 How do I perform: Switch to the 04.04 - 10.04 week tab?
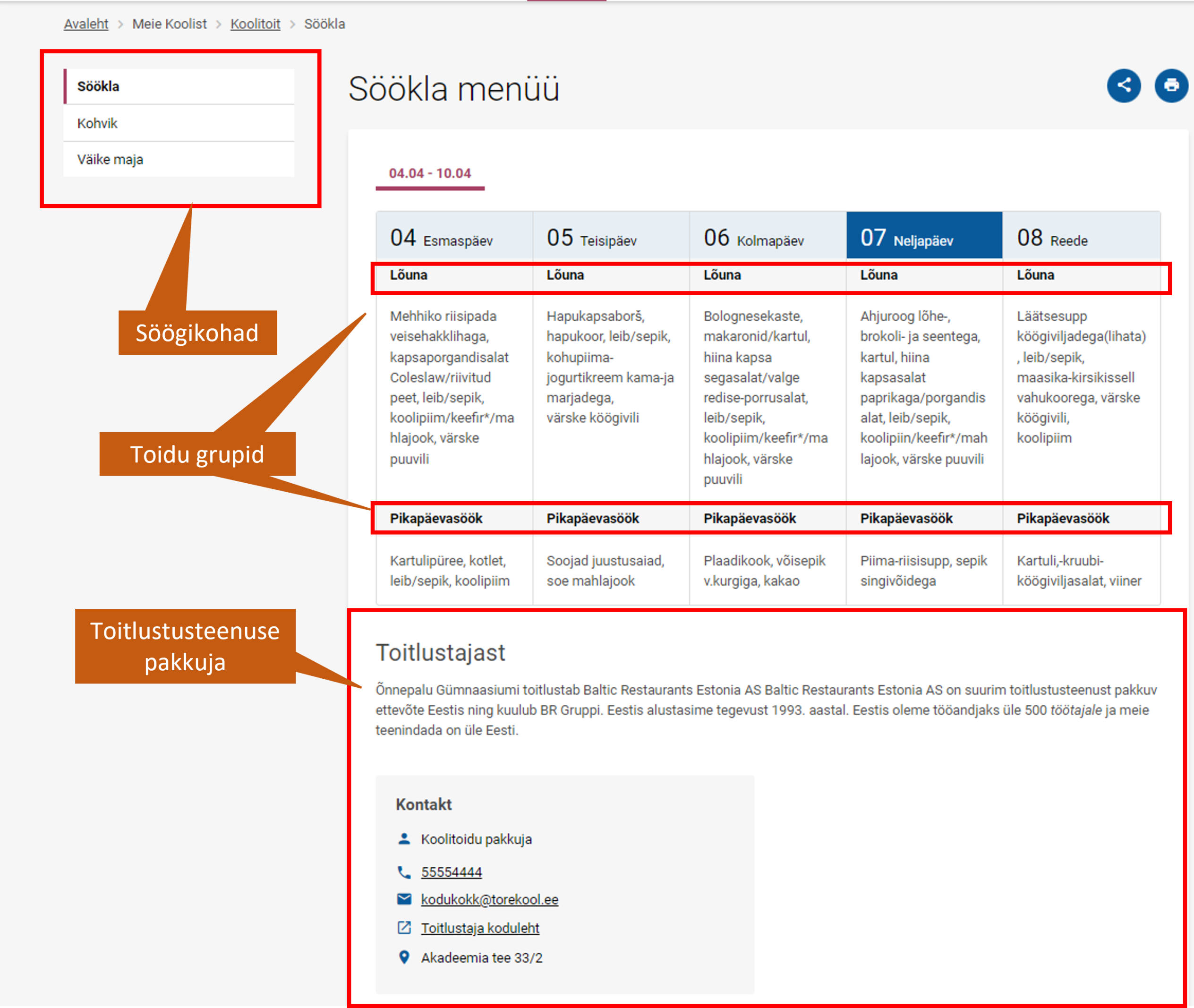coord(430,173)
